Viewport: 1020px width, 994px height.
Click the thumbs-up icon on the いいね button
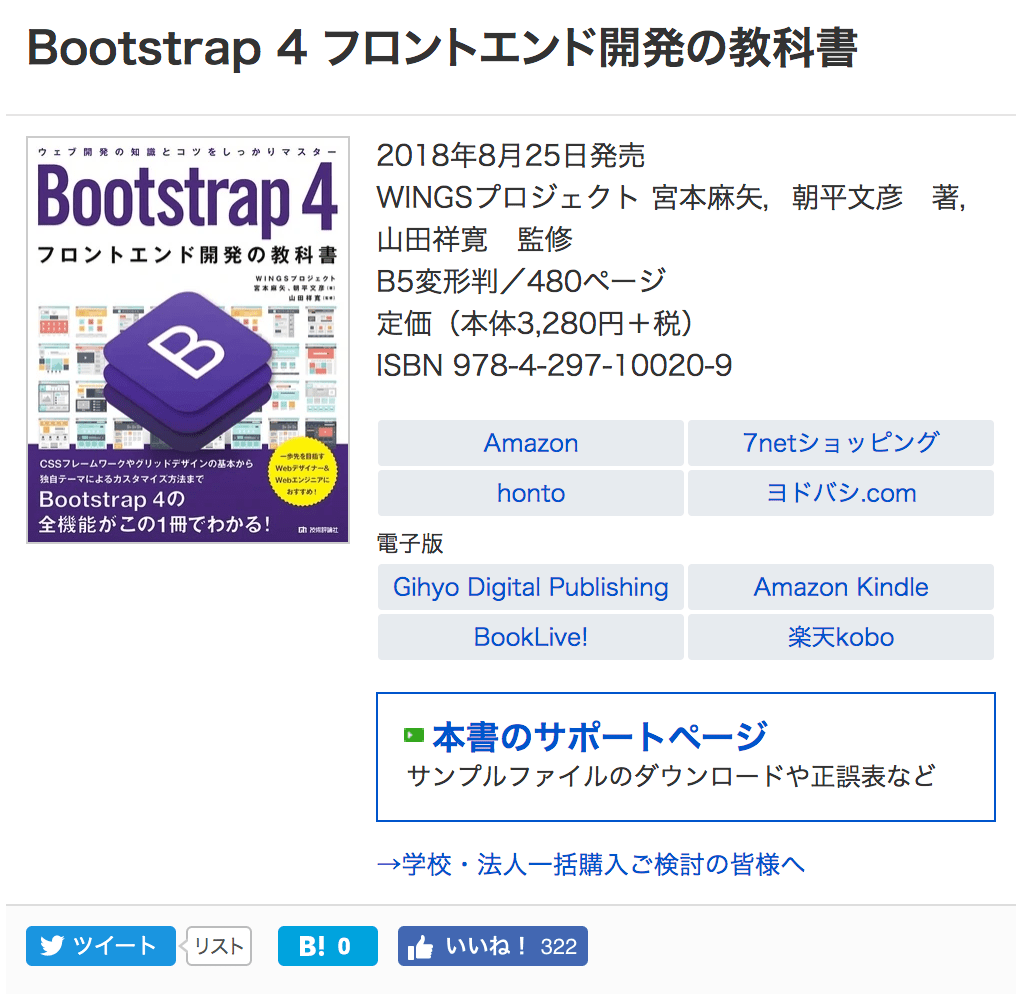tap(420, 948)
